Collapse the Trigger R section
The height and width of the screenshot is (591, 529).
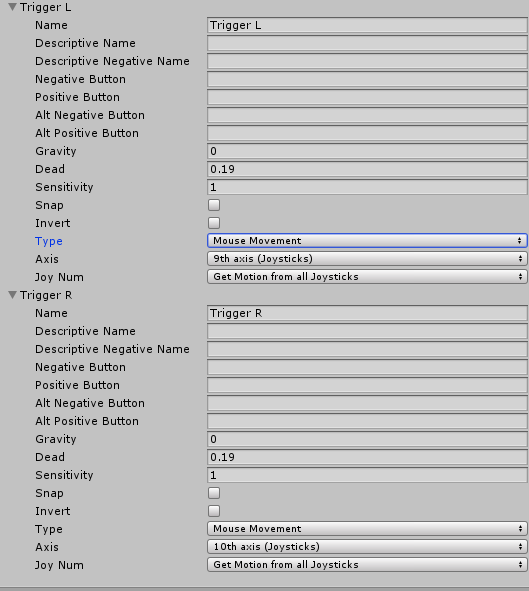[12, 295]
